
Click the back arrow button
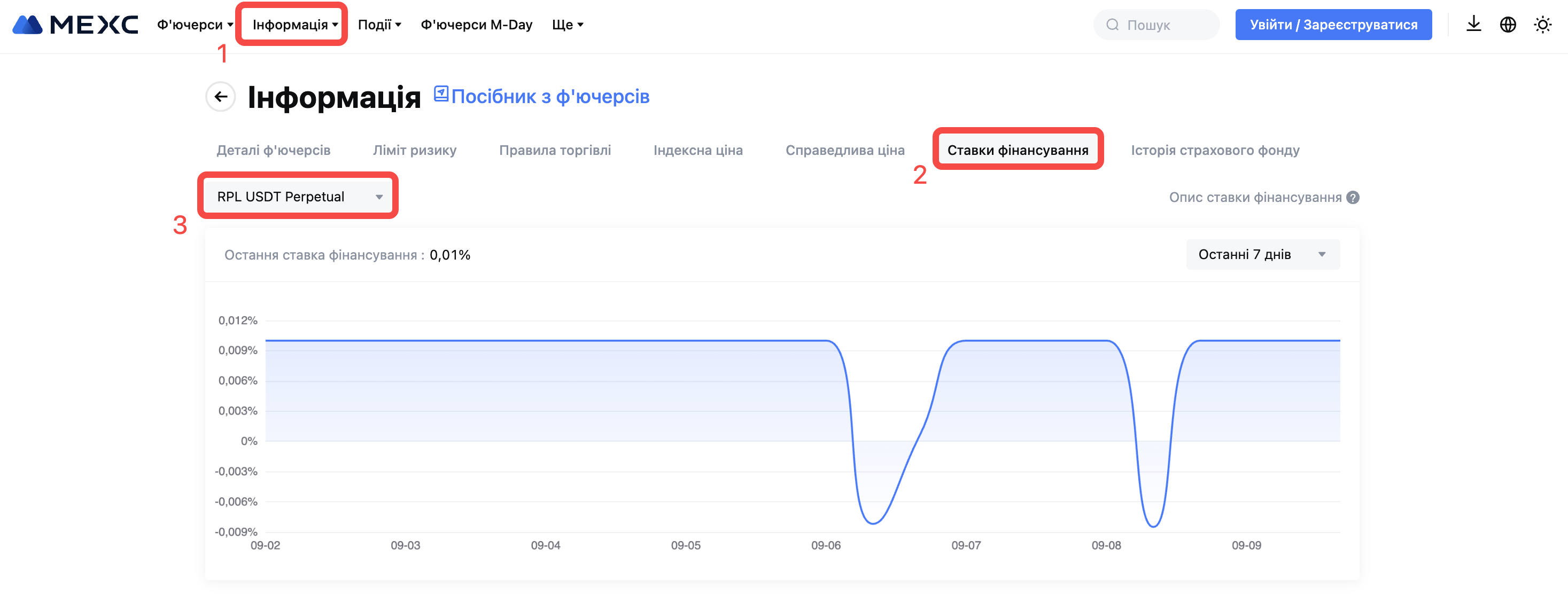[220, 96]
